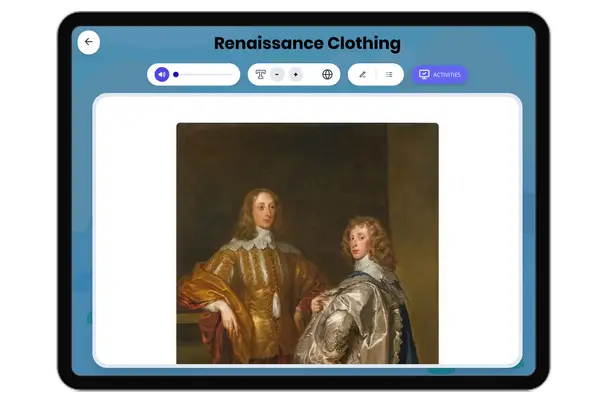
Task: Open the Activities button
Action: [x=439, y=74]
